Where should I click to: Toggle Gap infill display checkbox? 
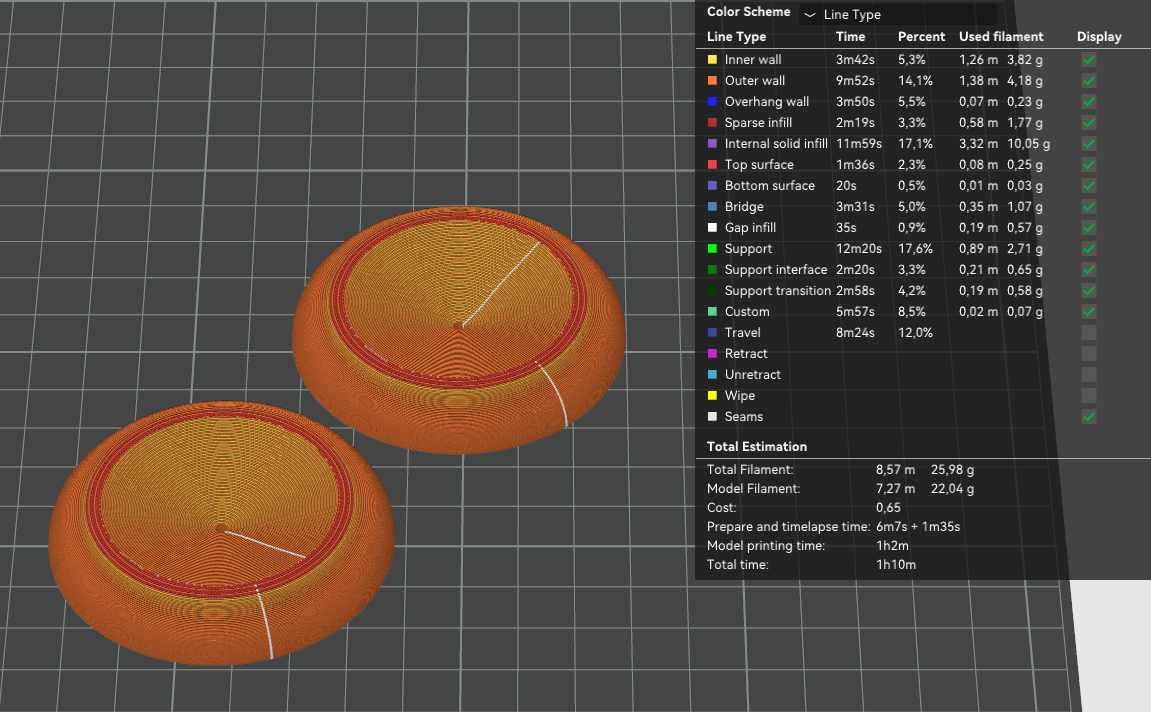(x=1089, y=228)
